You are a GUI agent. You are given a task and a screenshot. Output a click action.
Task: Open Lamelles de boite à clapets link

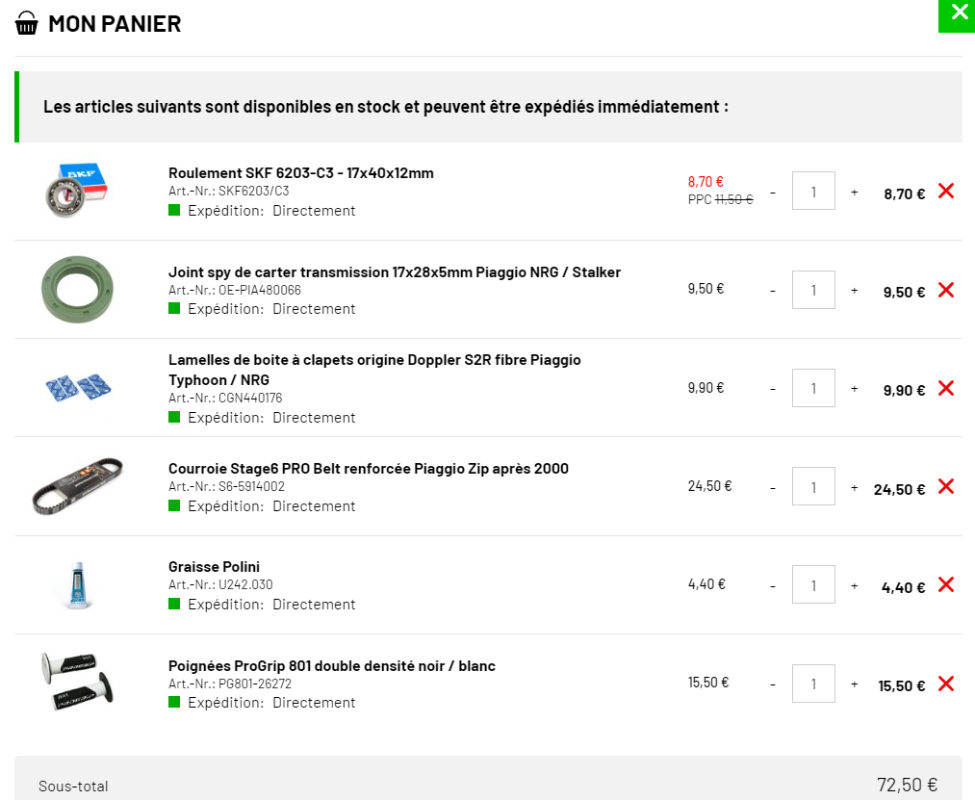(374, 370)
